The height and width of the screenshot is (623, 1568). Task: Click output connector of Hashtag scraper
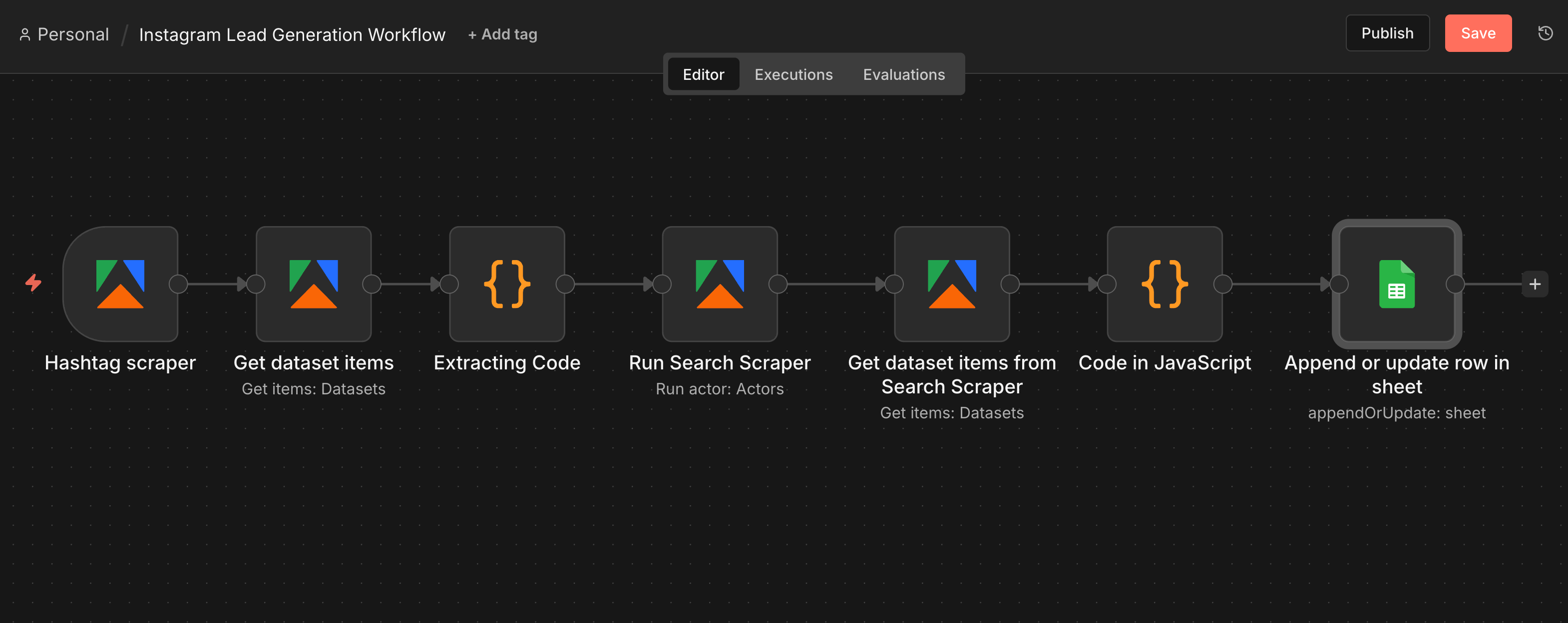(180, 284)
